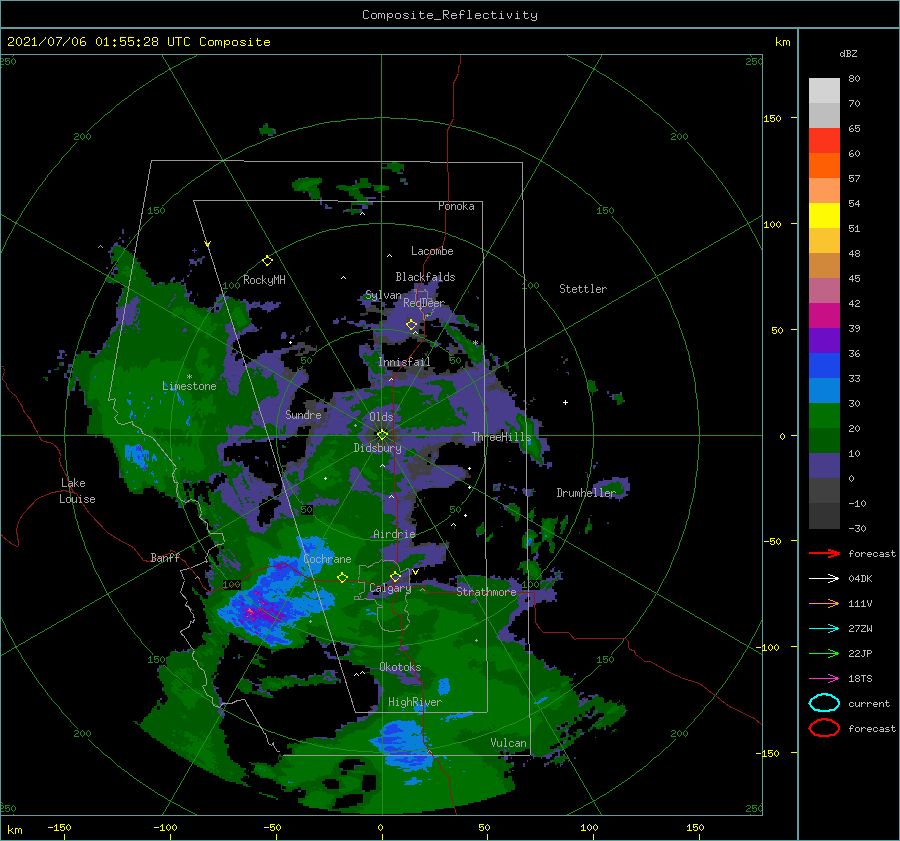
Task: Select the orange 111V arrow icon
Action: pos(824,603)
